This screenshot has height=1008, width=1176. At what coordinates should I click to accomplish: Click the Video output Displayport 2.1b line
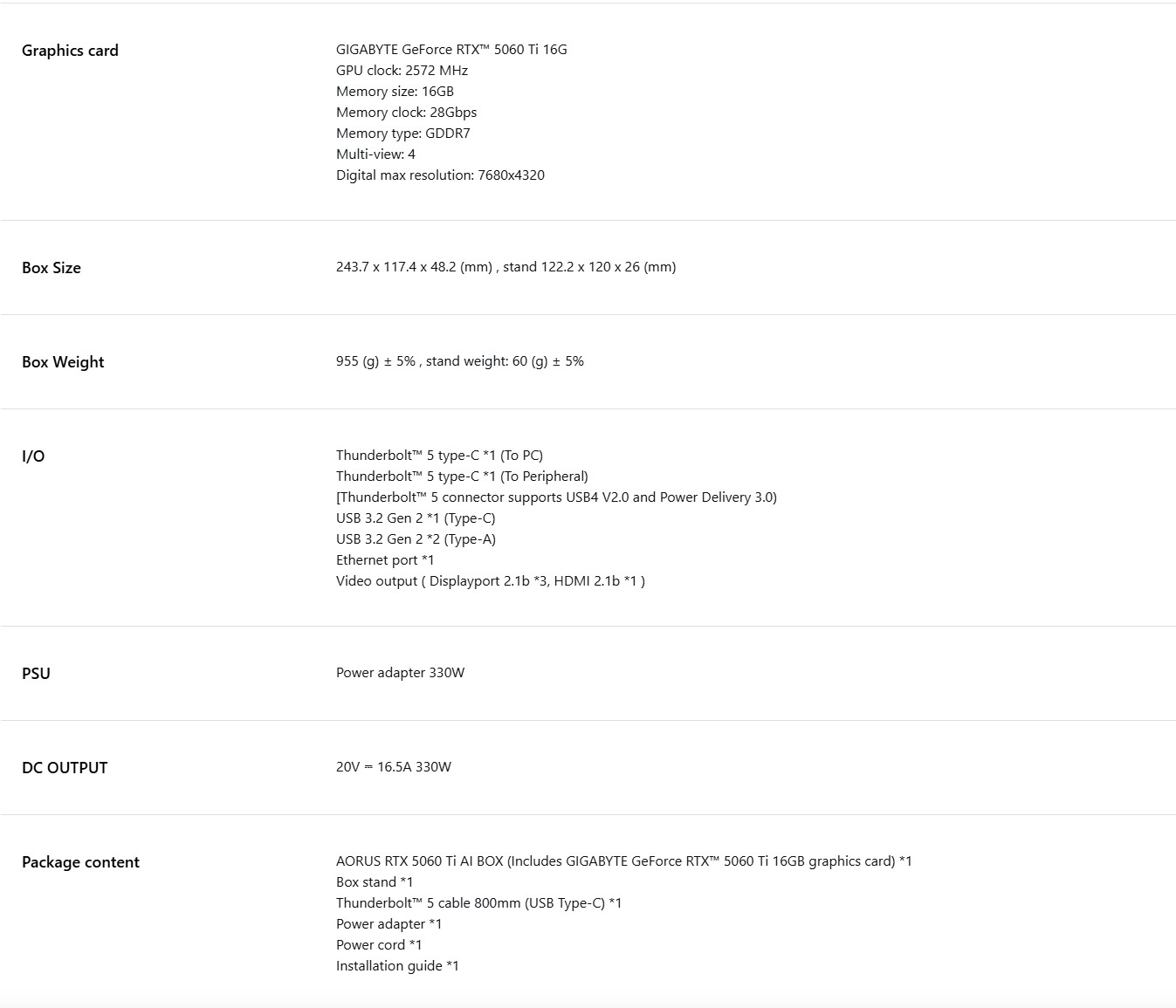point(490,581)
